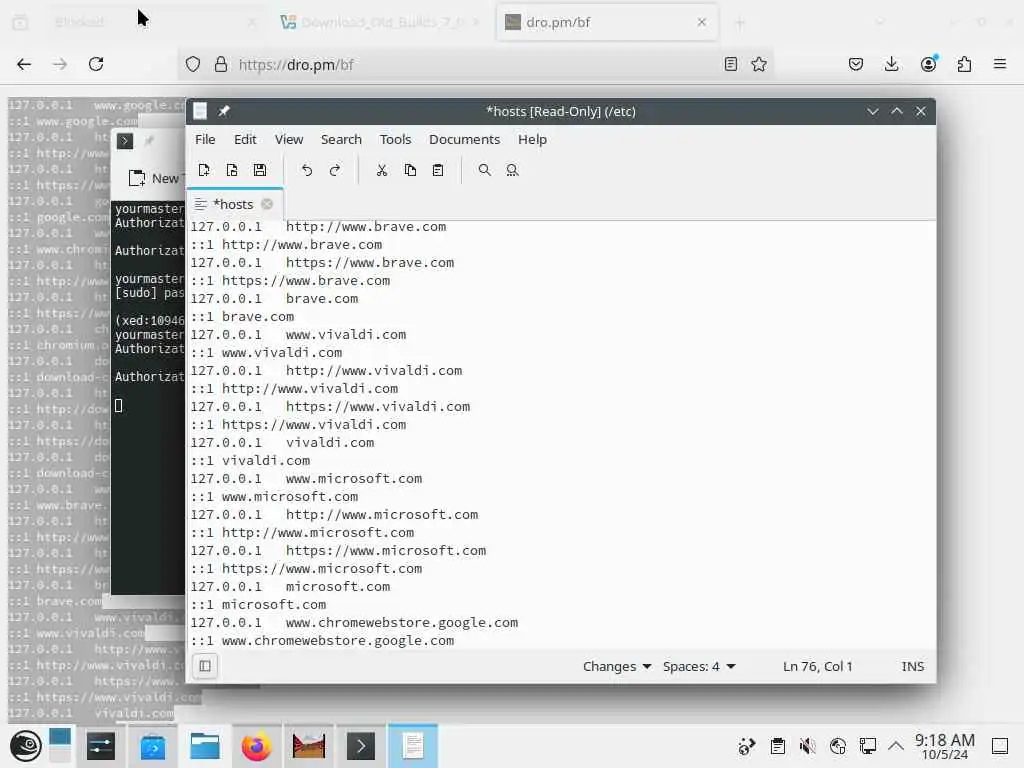
Task: Click the shield tracking protection icon
Action: pos(193,64)
